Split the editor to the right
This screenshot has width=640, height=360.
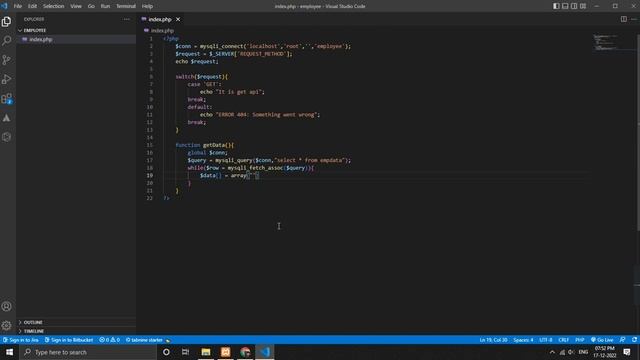click(x=624, y=19)
